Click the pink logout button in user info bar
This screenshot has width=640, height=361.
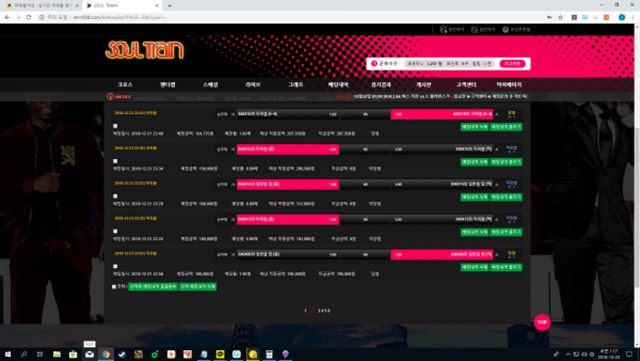512,64
